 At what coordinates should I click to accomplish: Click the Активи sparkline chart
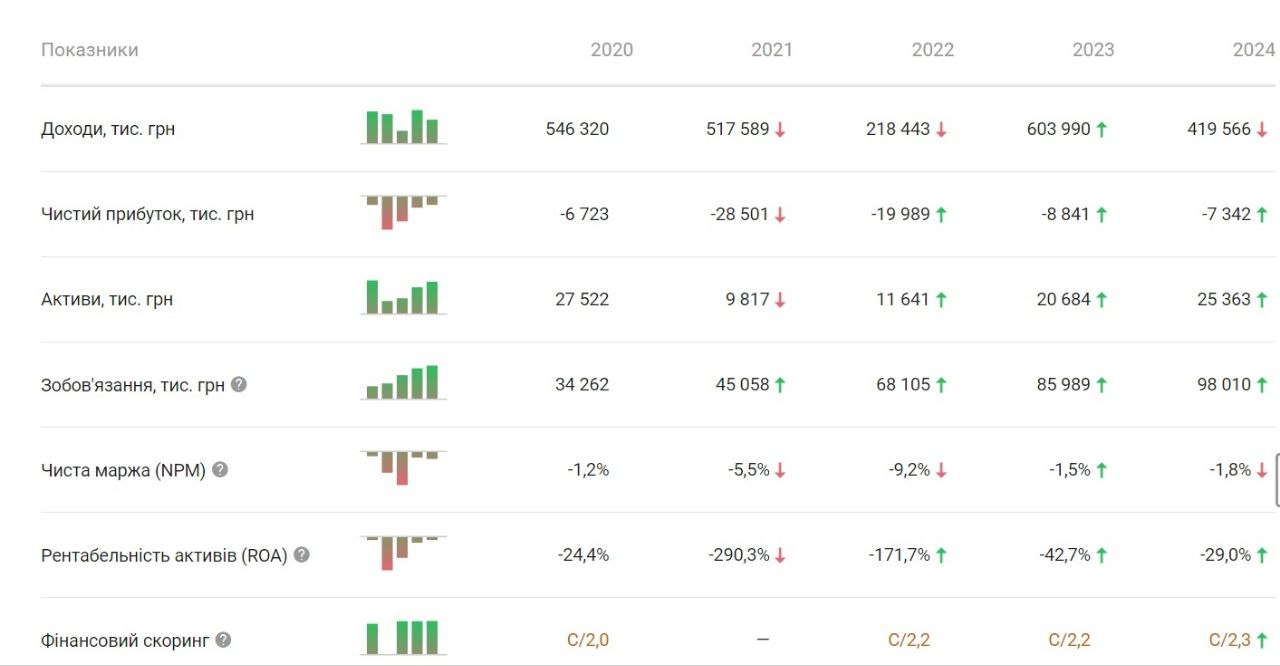(403, 297)
